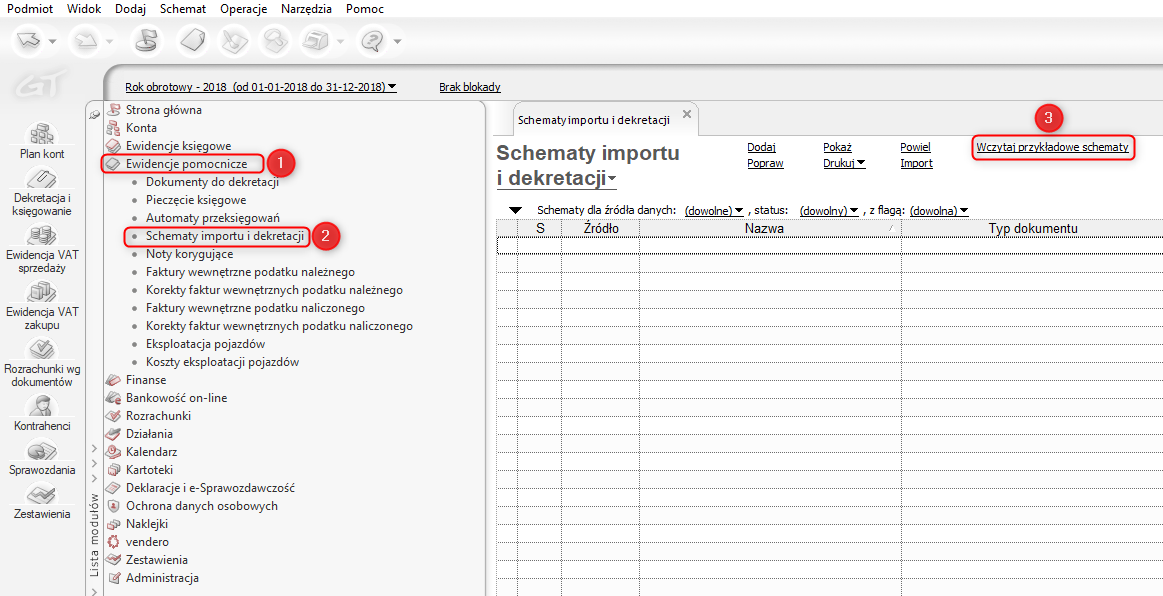The image size is (1163, 596).
Task: Click the Brak blokady link
Action: [470, 87]
